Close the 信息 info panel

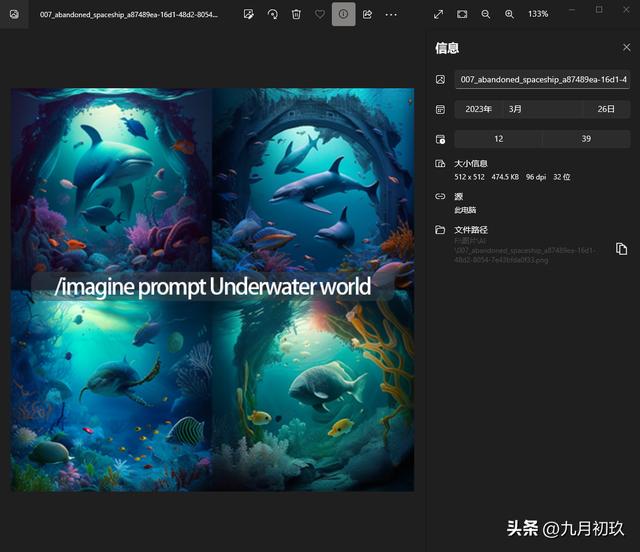pos(626,47)
